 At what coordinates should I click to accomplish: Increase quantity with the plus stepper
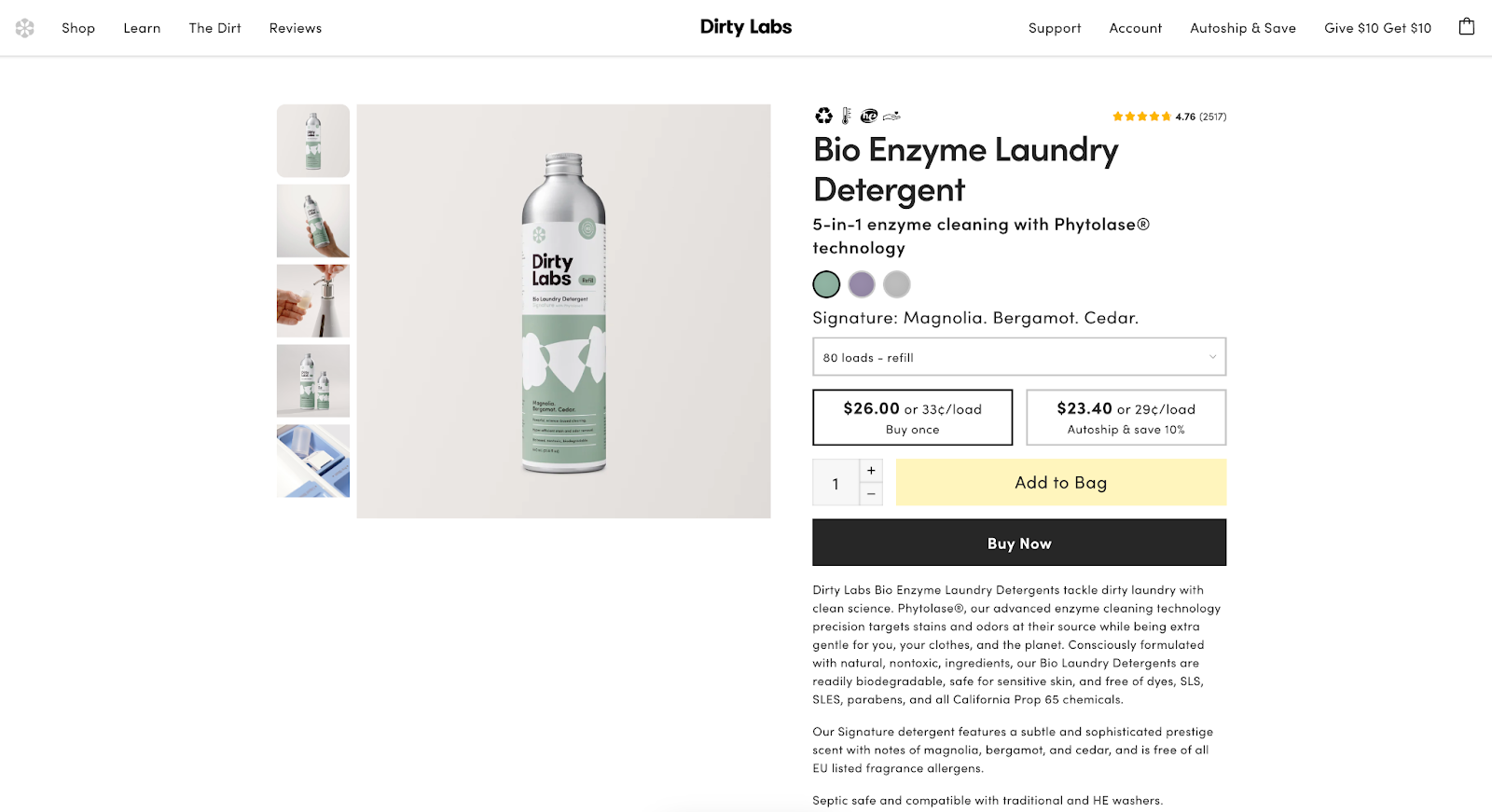pyautogui.click(x=871, y=470)
